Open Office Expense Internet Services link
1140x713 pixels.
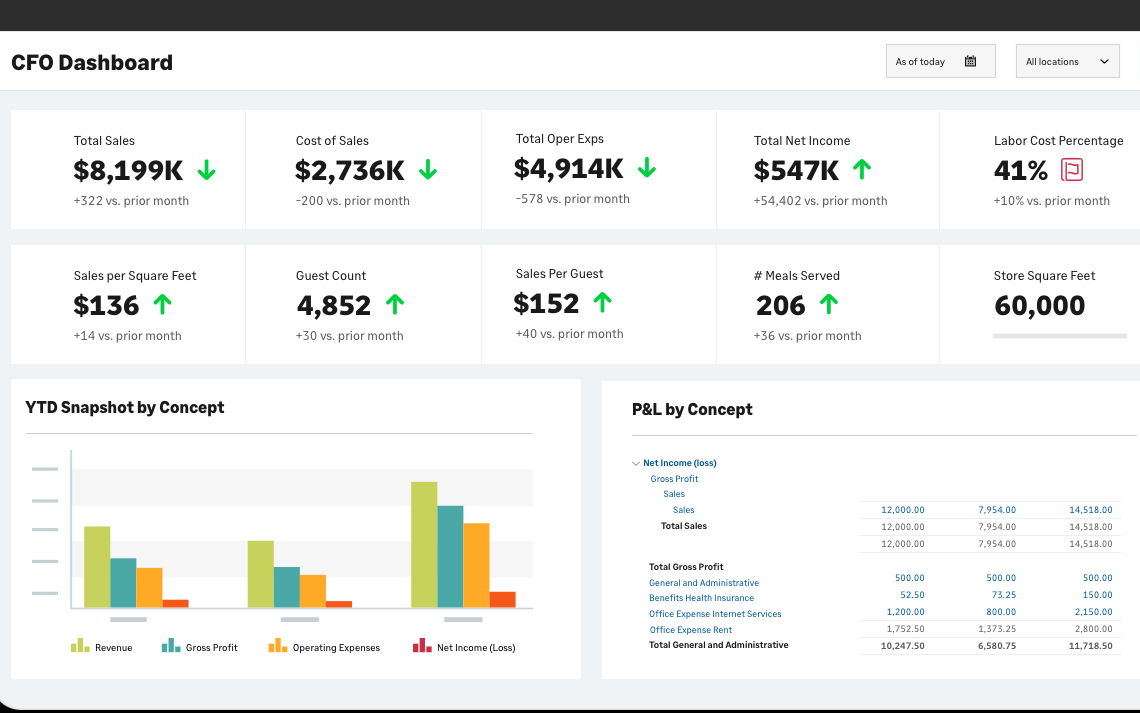pos(715,614)
